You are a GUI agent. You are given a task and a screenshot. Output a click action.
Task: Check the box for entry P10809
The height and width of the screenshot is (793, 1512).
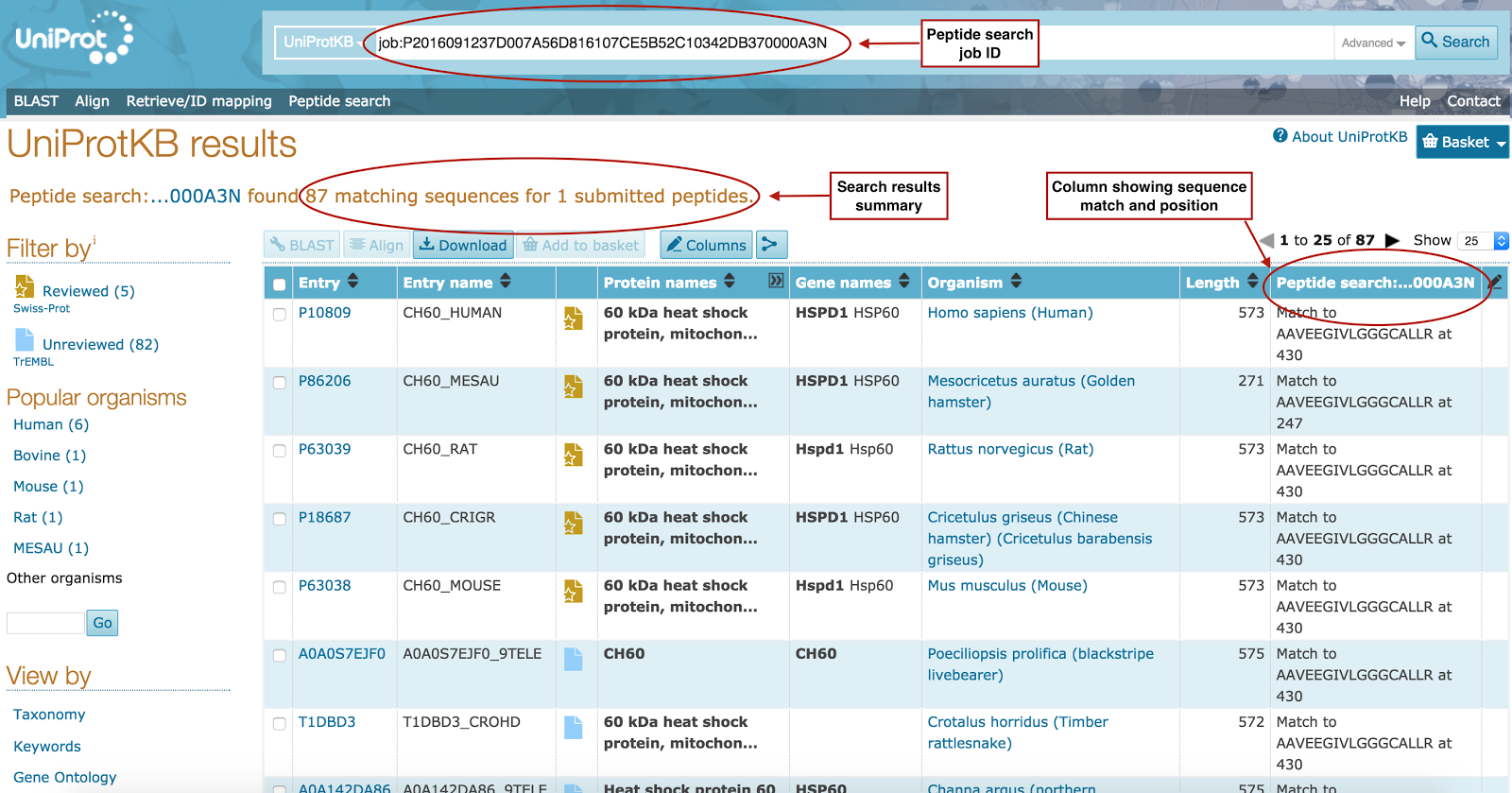point(280,314)
